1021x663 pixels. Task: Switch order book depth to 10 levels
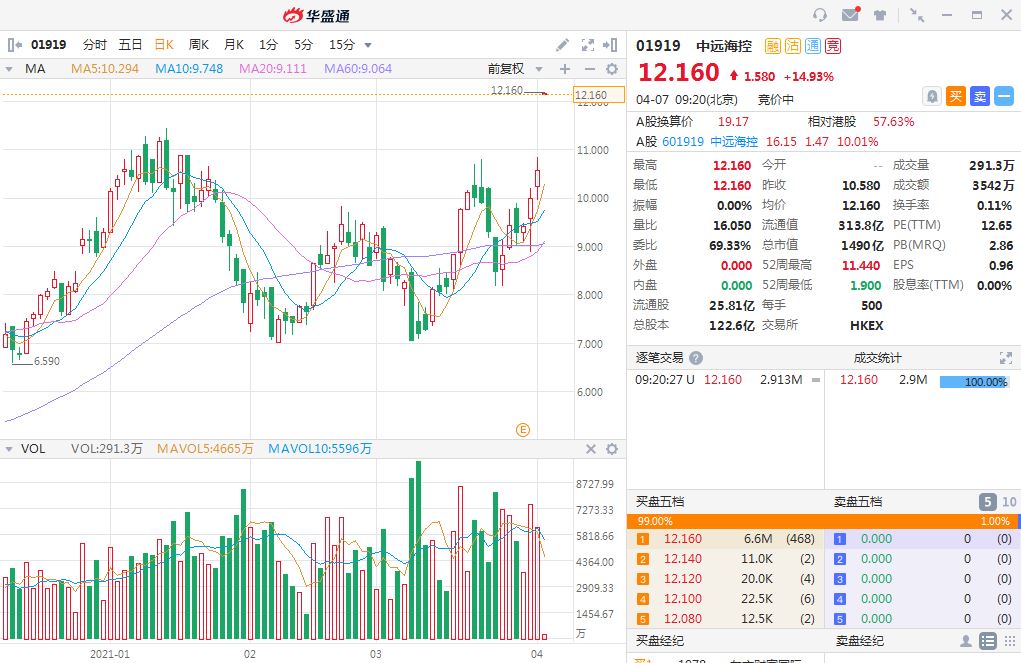click(x=1009, y=502)
